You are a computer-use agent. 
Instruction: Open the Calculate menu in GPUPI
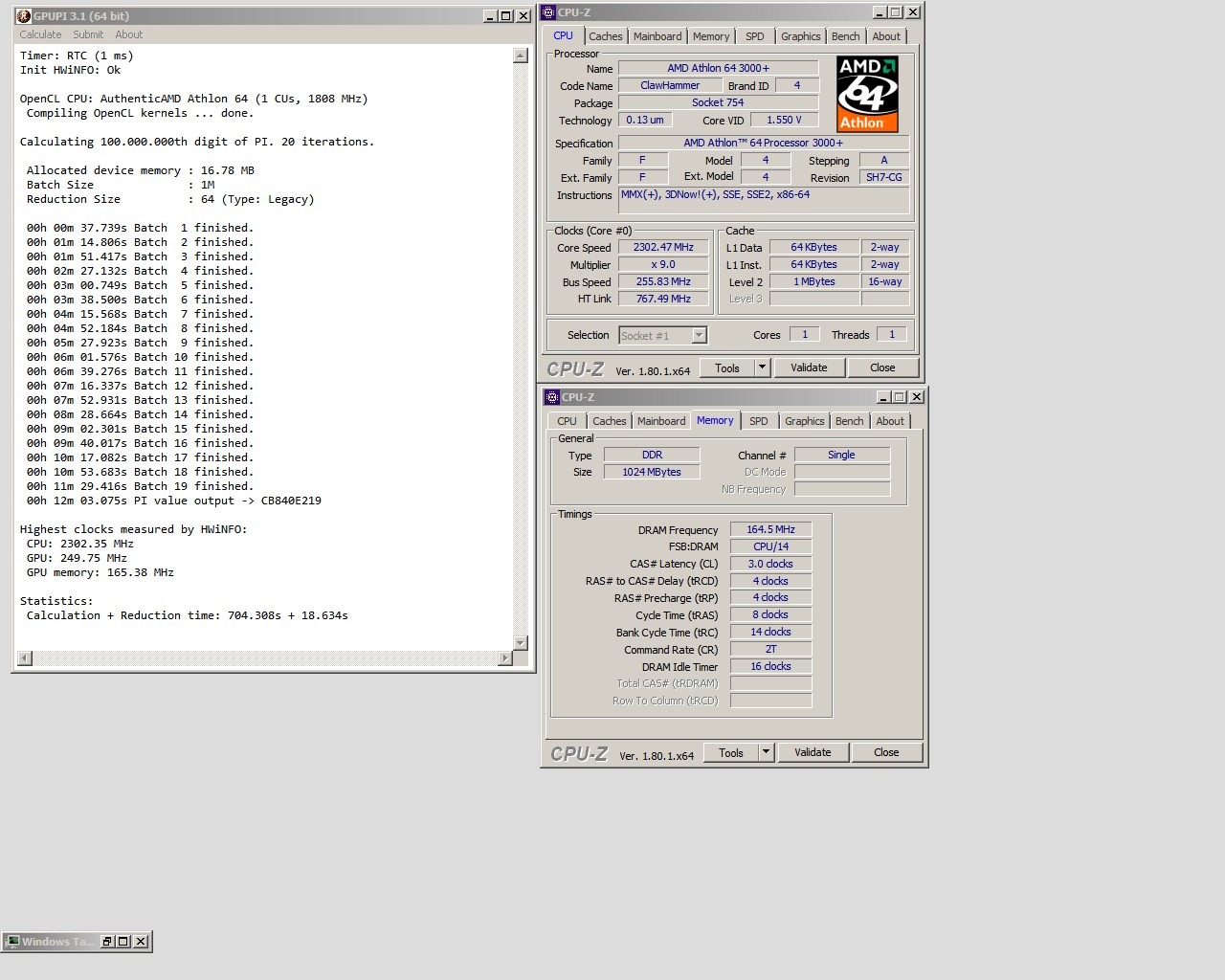(40, 34)
